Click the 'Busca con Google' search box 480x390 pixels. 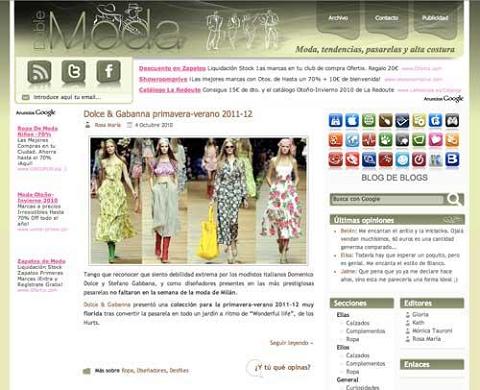(x=387, y=199)
